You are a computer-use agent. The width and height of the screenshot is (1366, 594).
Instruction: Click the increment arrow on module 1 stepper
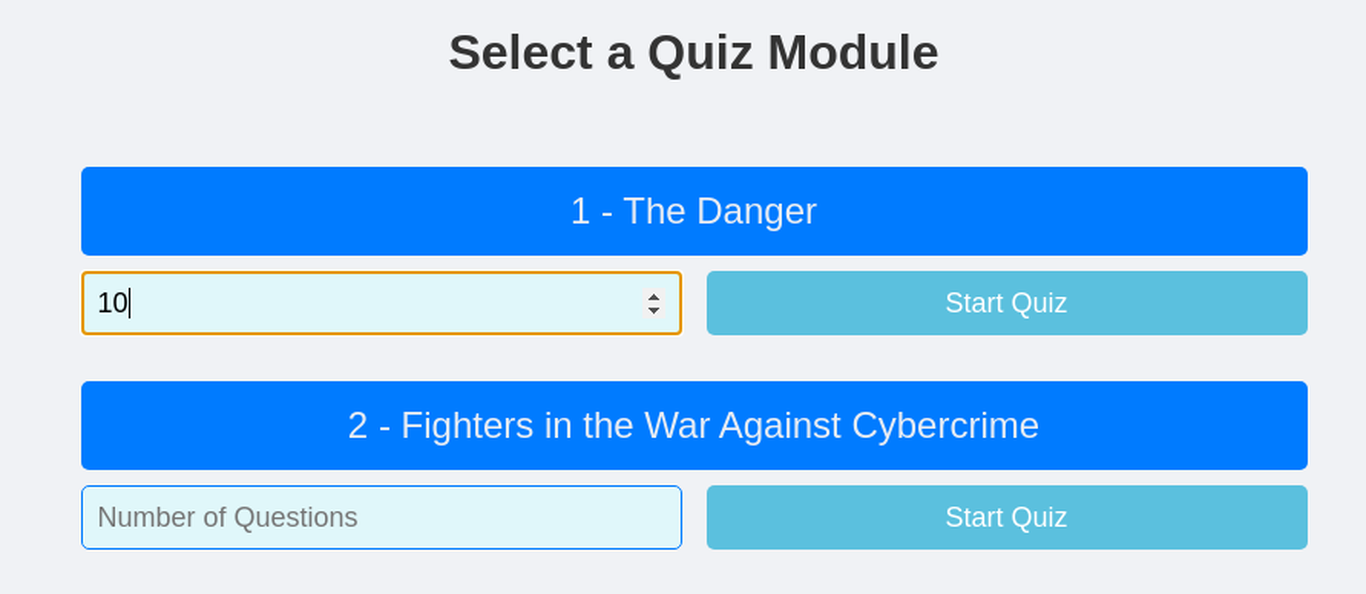(654, 297)
